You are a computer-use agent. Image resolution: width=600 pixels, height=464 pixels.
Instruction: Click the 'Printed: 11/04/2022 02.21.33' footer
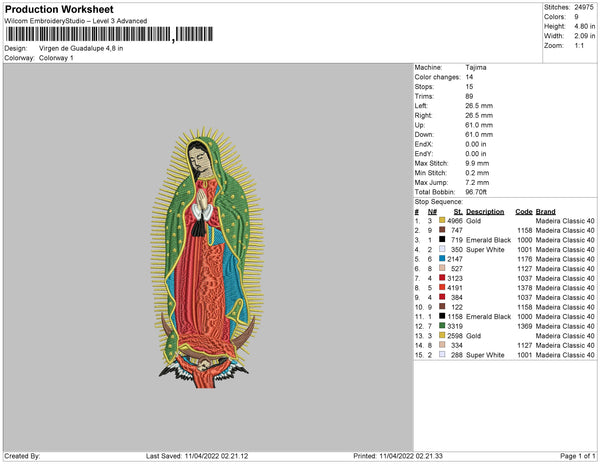[398, 456]
